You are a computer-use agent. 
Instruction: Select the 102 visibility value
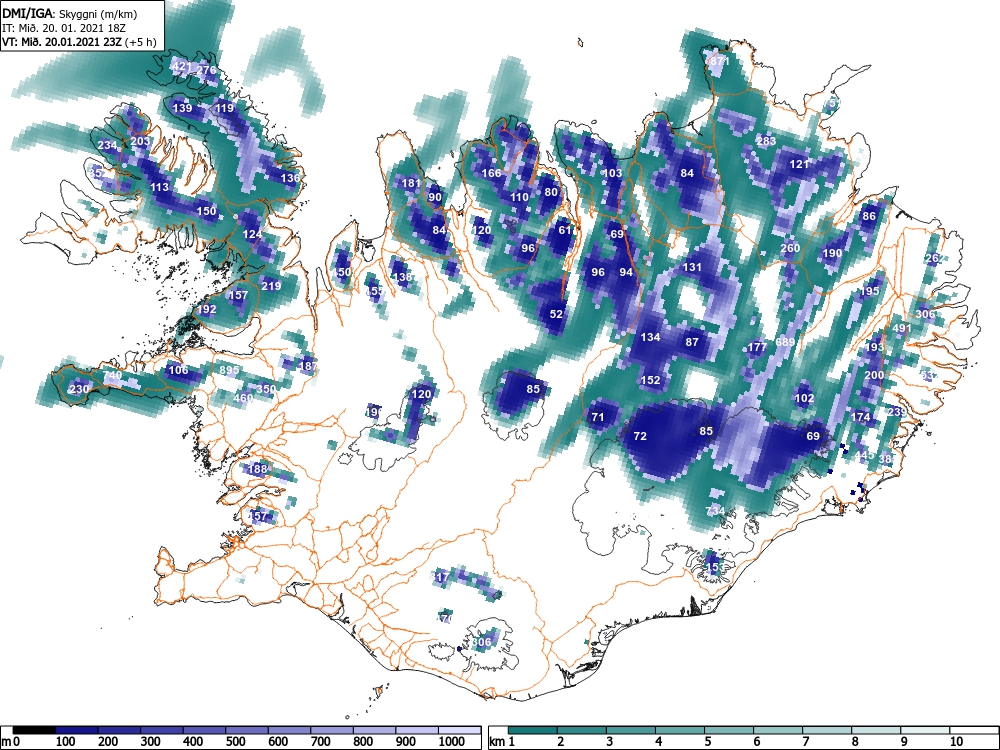point(804,398)
